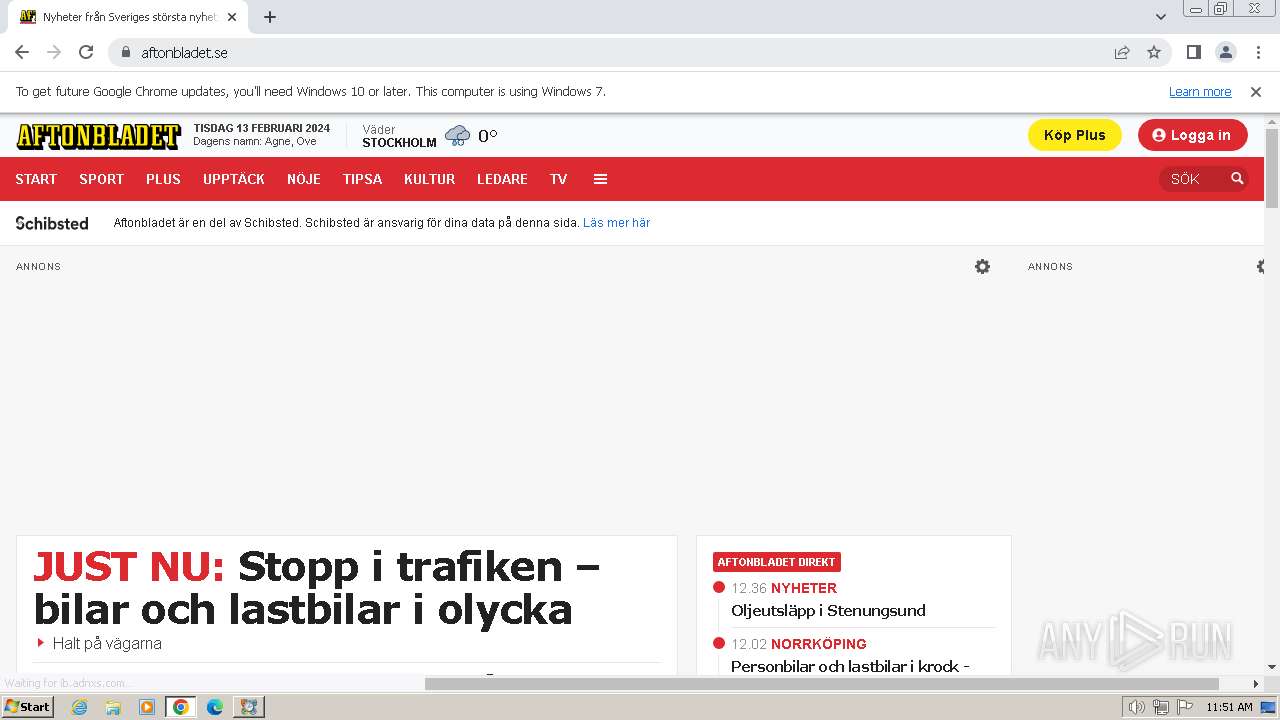View site info via the lock icon

(x=125, y=52)
